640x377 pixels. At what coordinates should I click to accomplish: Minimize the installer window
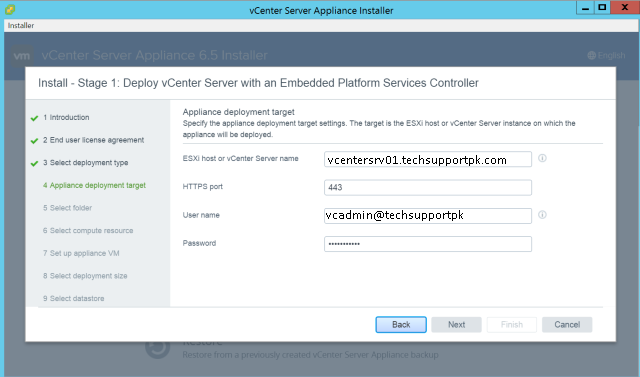click(585, 8)
